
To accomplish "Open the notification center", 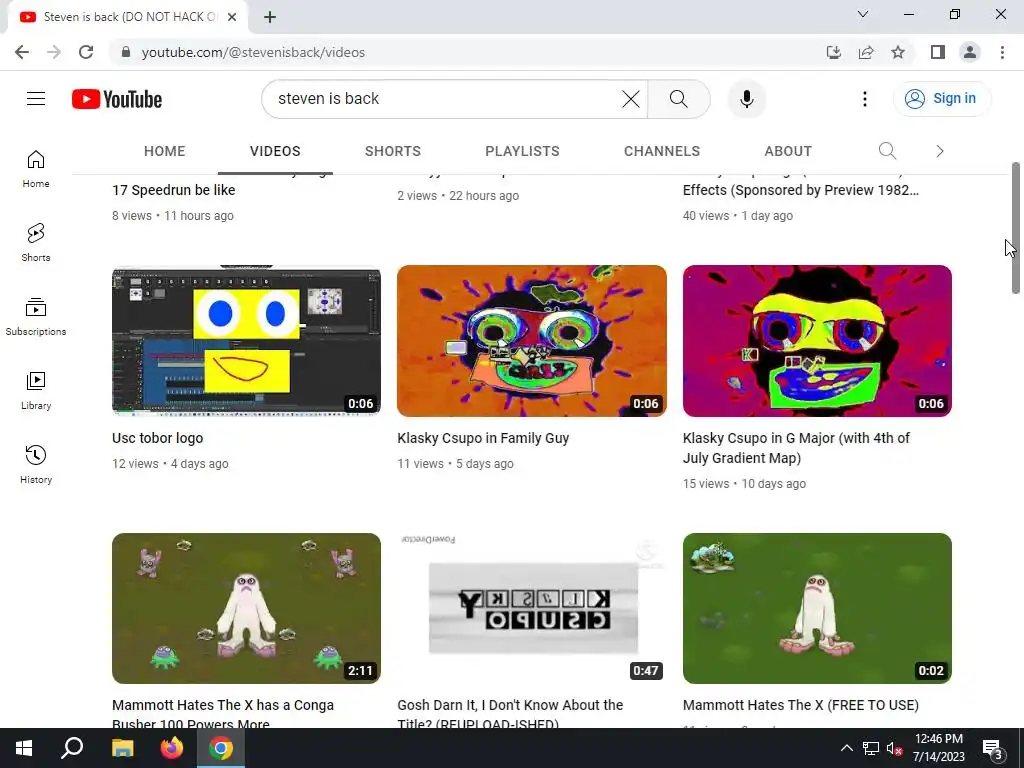I will pyautogui.click(x=993, y=748).
